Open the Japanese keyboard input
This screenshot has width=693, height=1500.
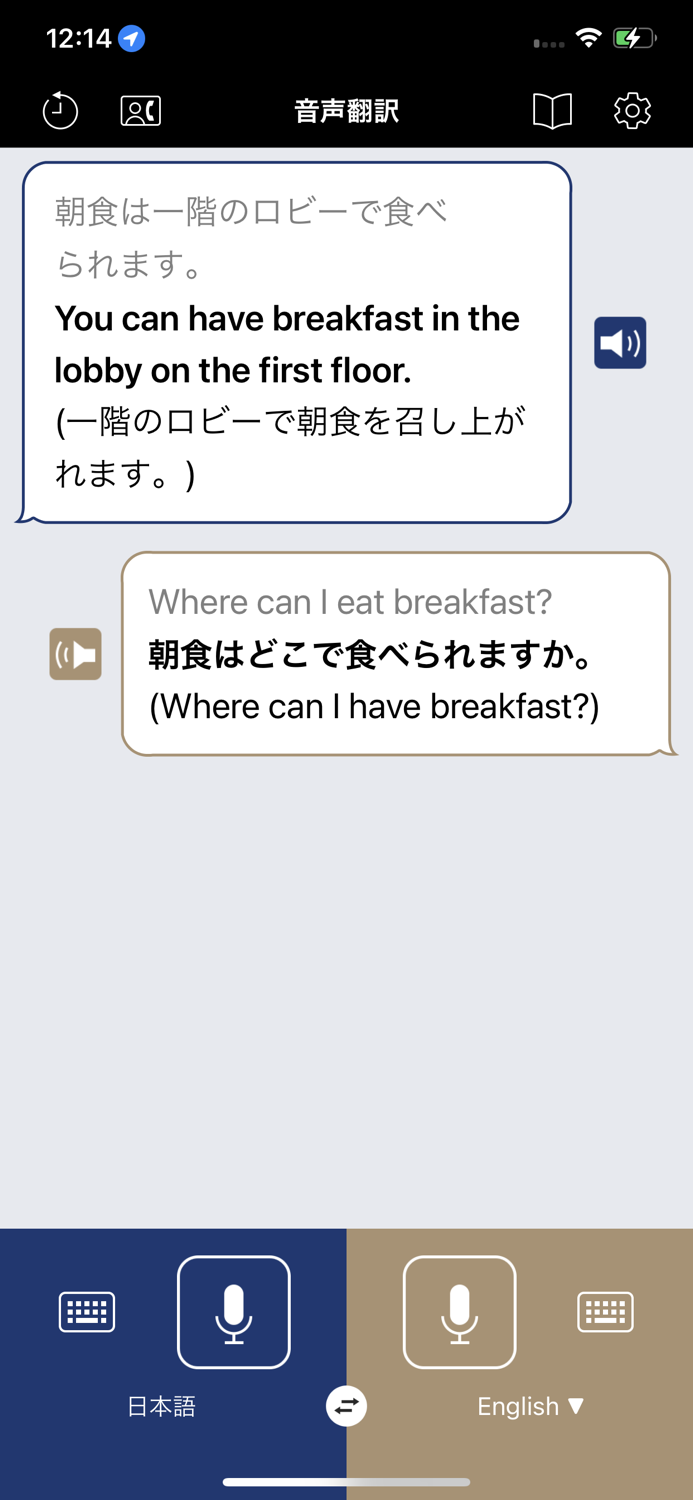87,1312
